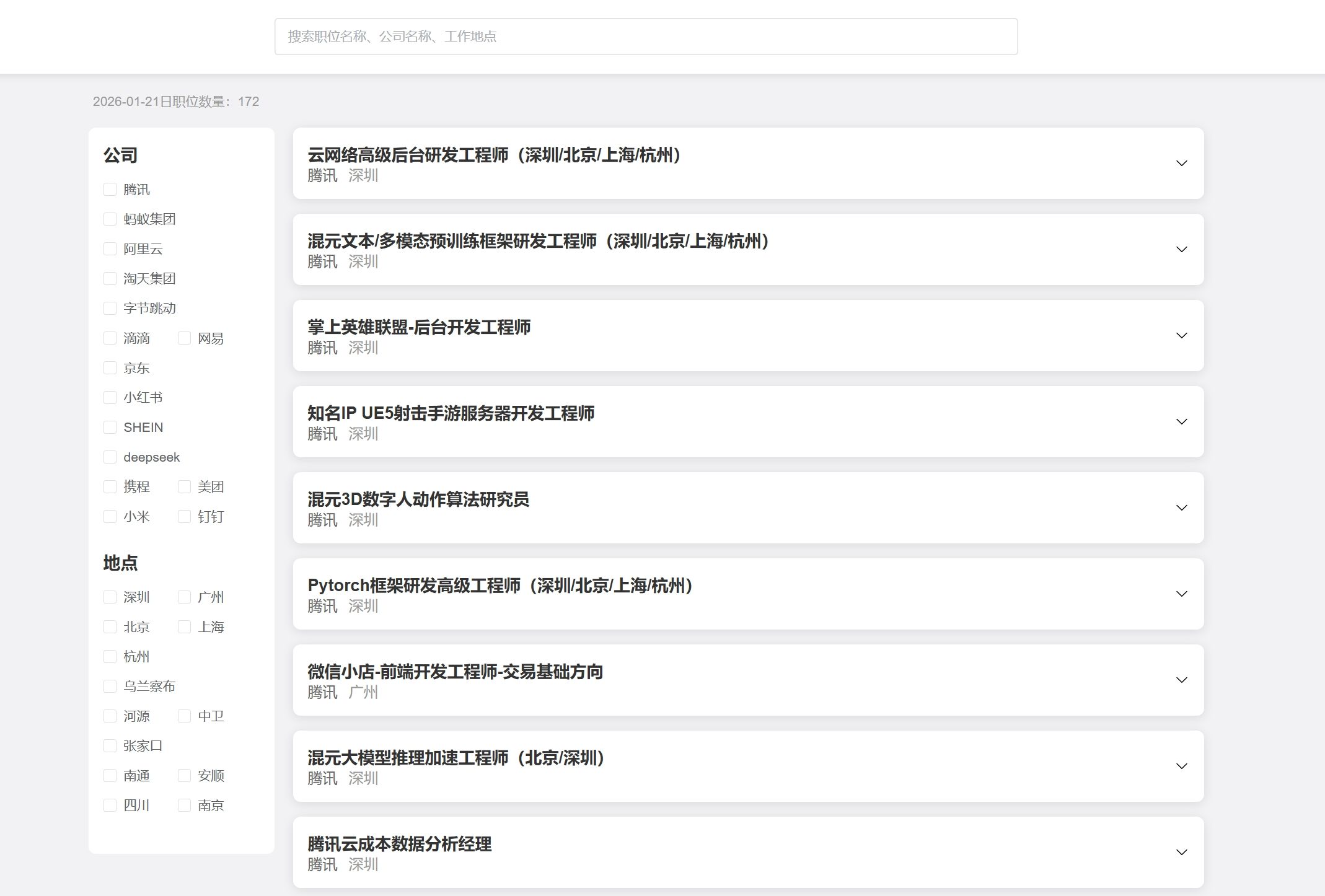Open the Pytorch框架研发高级工程师 job title
The width and height of the screenshot is (1325, 896).
(x=500, y=586)
